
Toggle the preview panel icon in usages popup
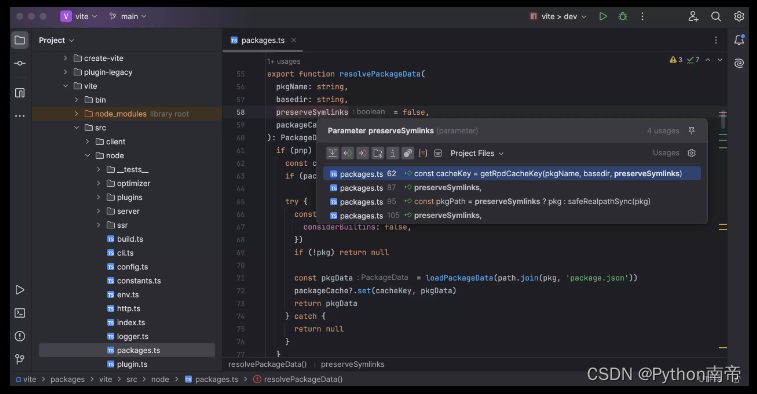(x=438, y=153)
